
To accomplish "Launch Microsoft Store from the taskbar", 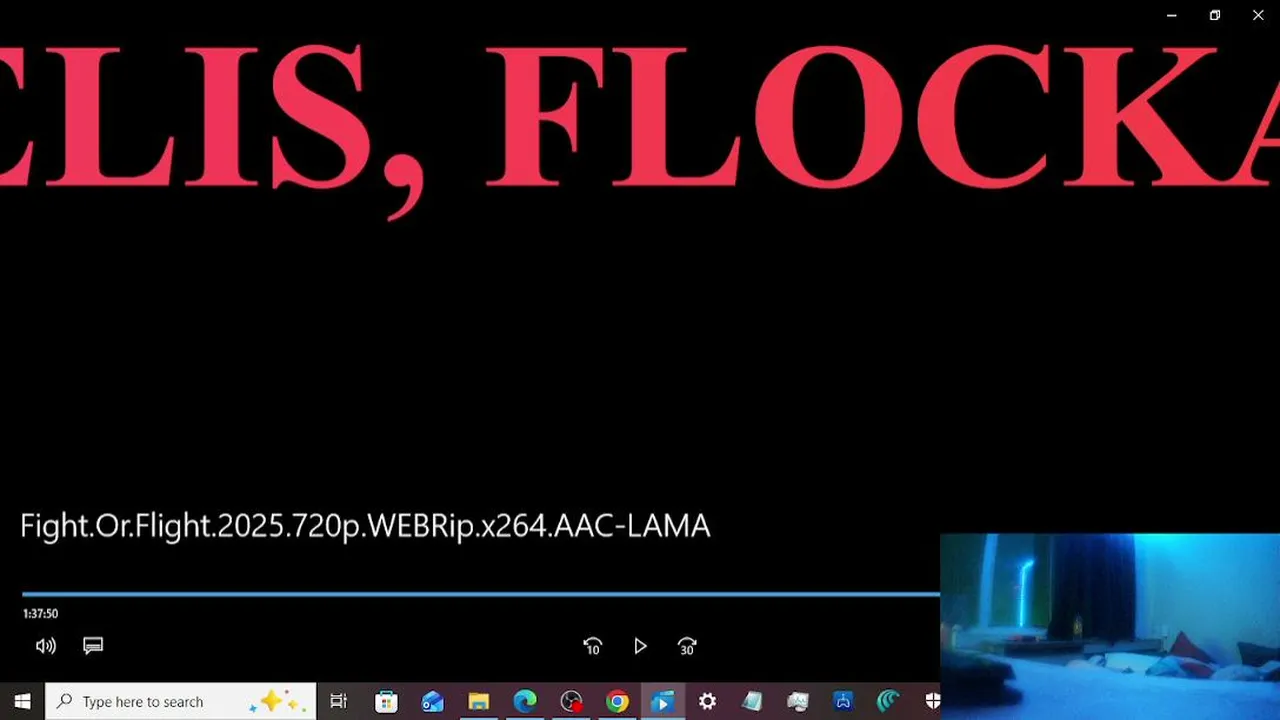I will click(386, 702).
